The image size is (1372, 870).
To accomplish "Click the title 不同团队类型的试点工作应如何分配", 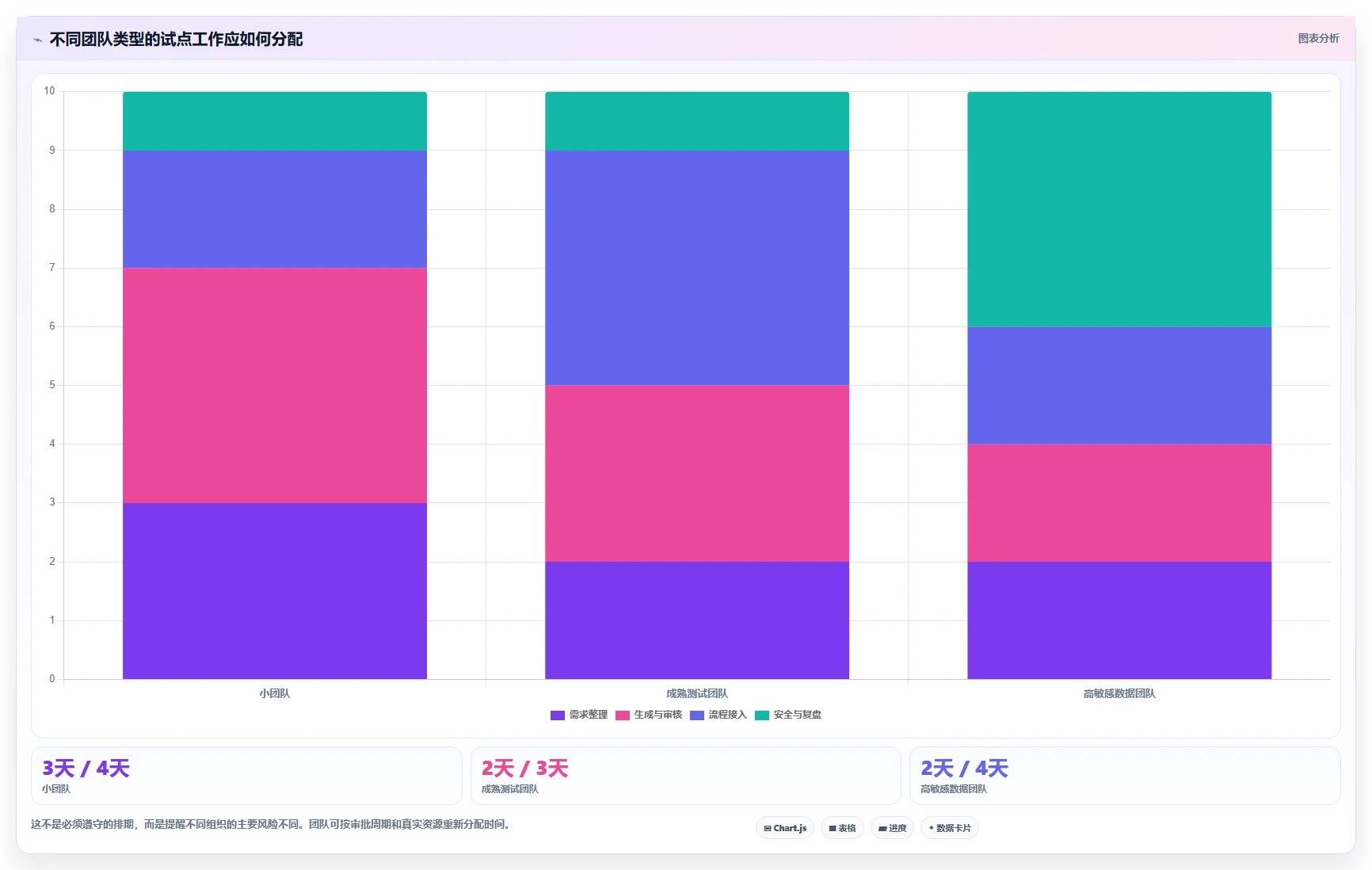I will pyautogui.click(x=176, y=40).
